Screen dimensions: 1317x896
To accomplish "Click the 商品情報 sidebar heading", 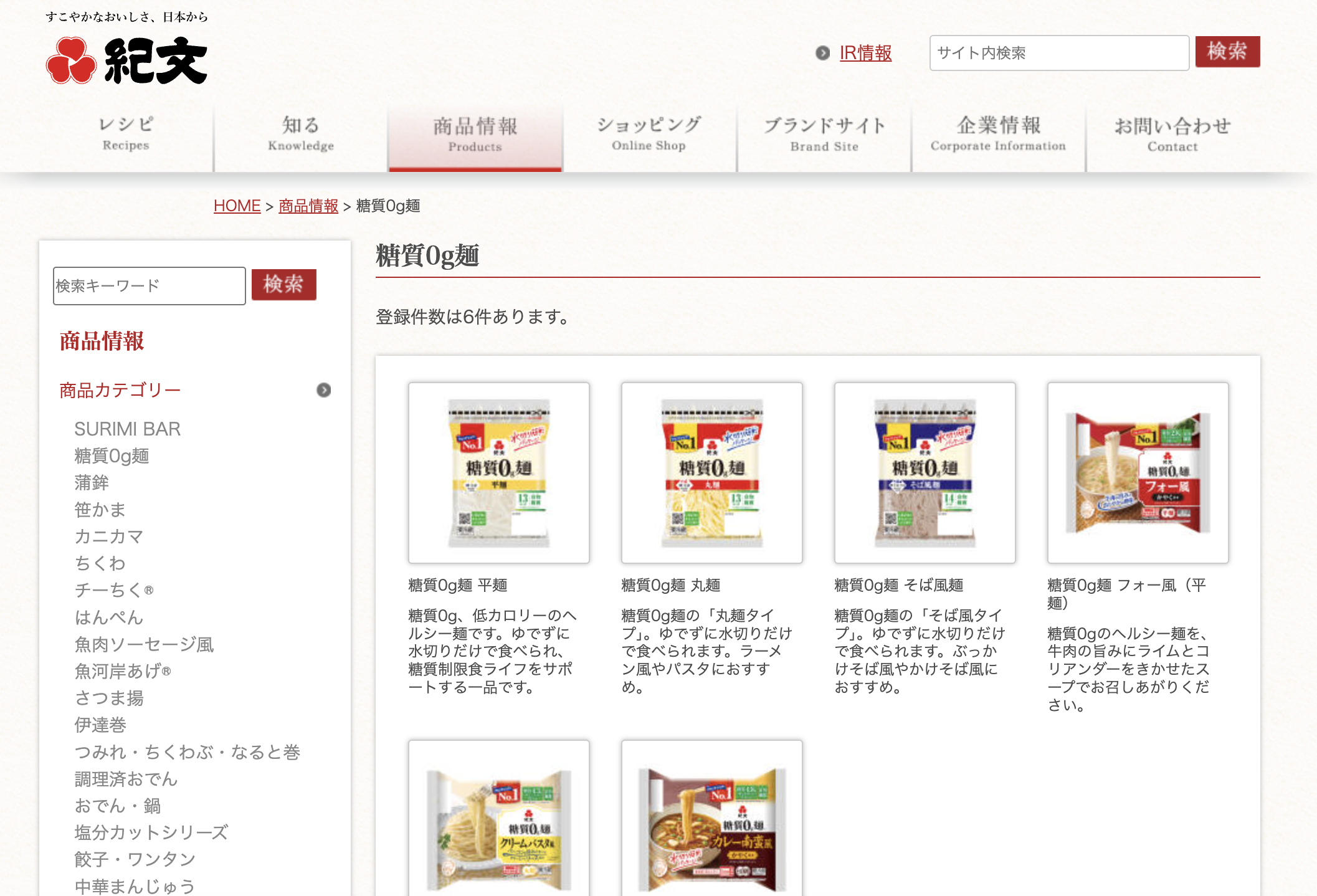I will click(x=102, y=341).
